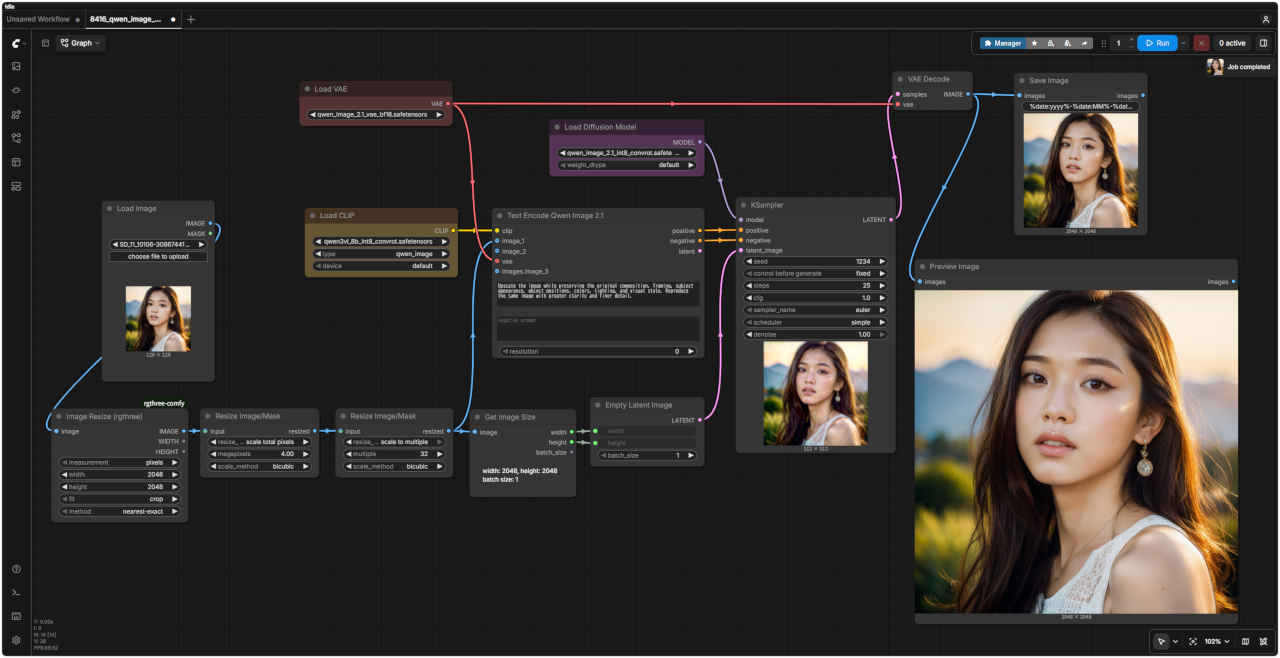Viewport: 1280px width, 658px height.
Task: Open the zoom 102% dropdown
Action: coord(1217,641)
